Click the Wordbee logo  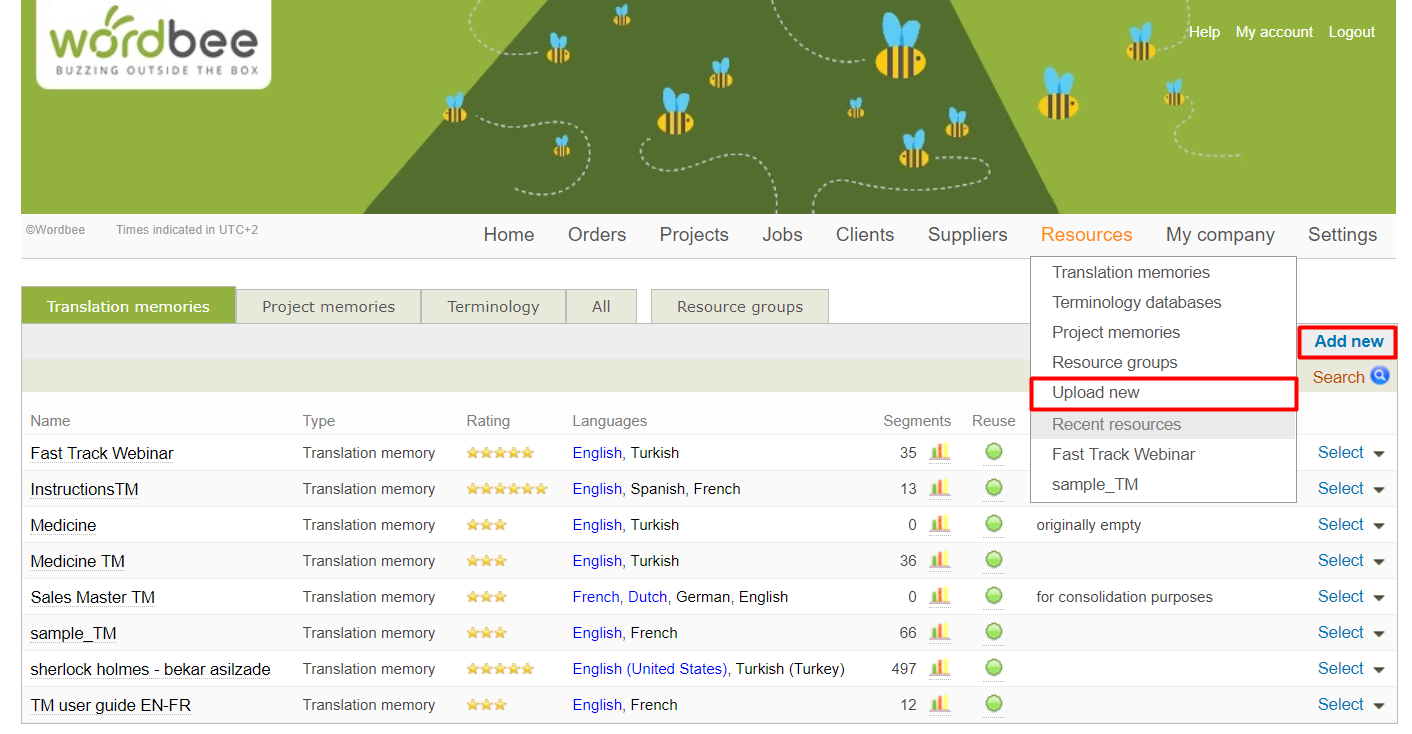pos(153,43)
